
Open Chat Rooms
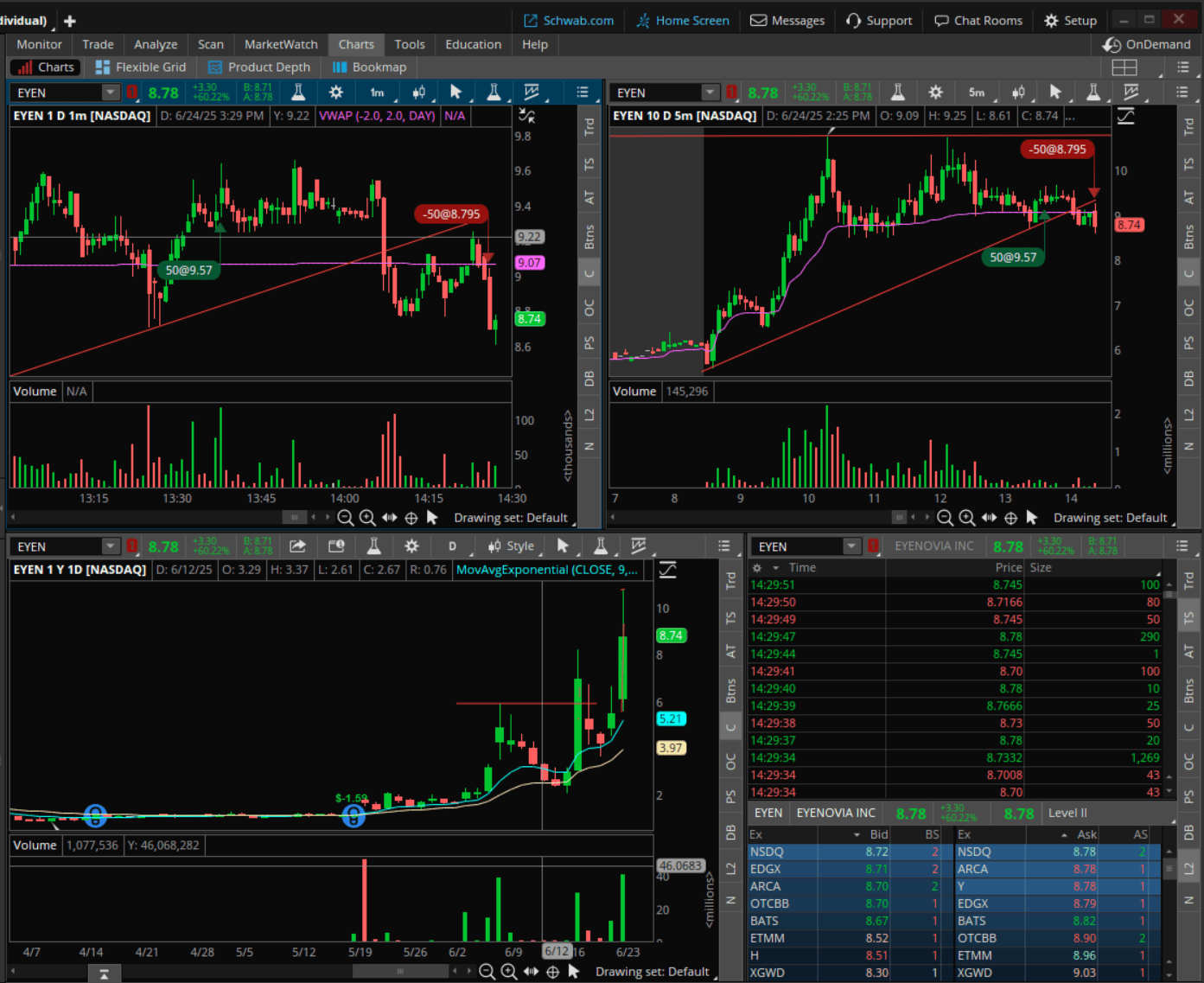[x=978, y=21]
